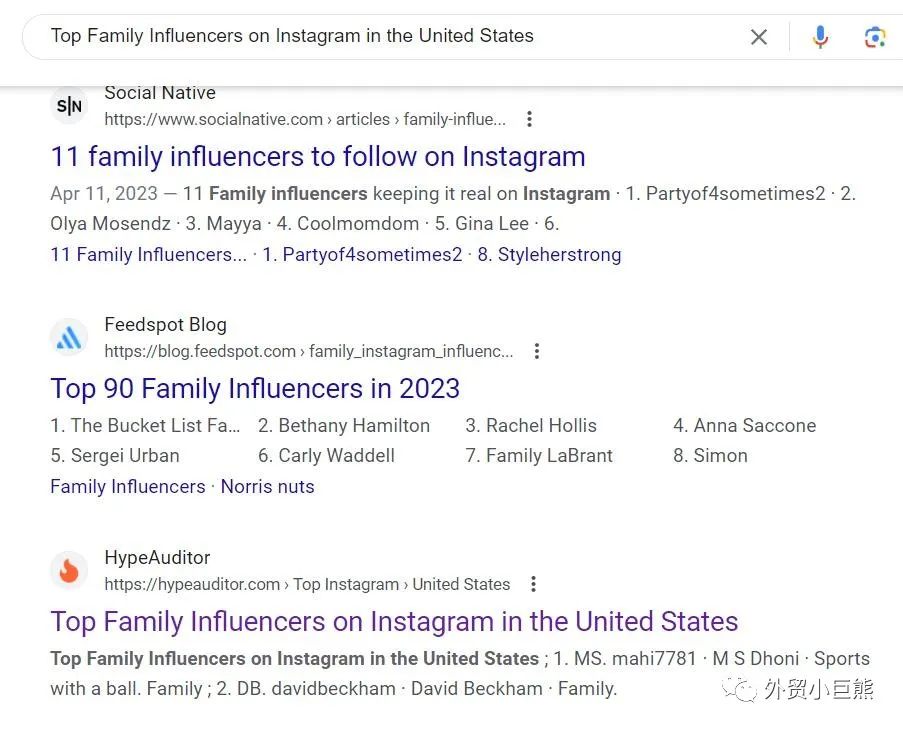Start voice search with the microphone icon

pyautogui.click(x=820, y=37)
